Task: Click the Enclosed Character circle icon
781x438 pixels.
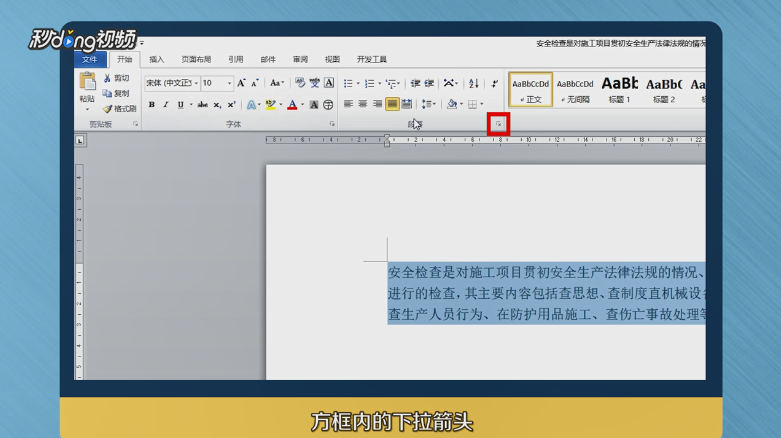Action: pos(328,105)
